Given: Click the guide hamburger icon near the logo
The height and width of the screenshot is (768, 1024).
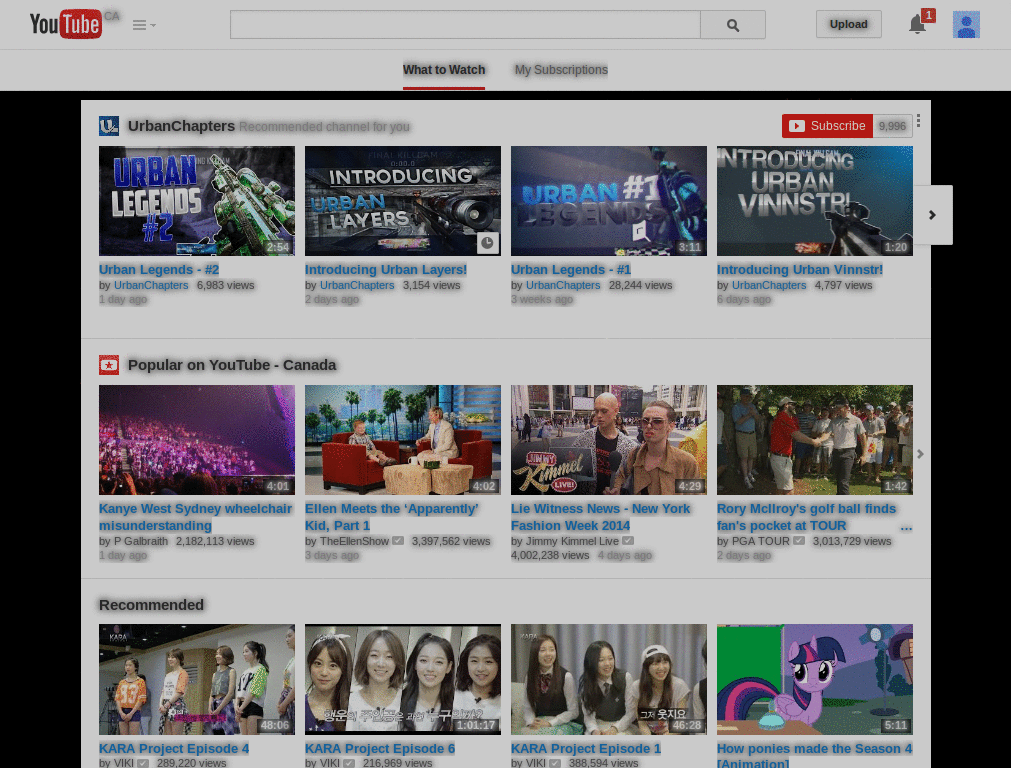Looking at the screenshot, I should (x=138, y=24).
